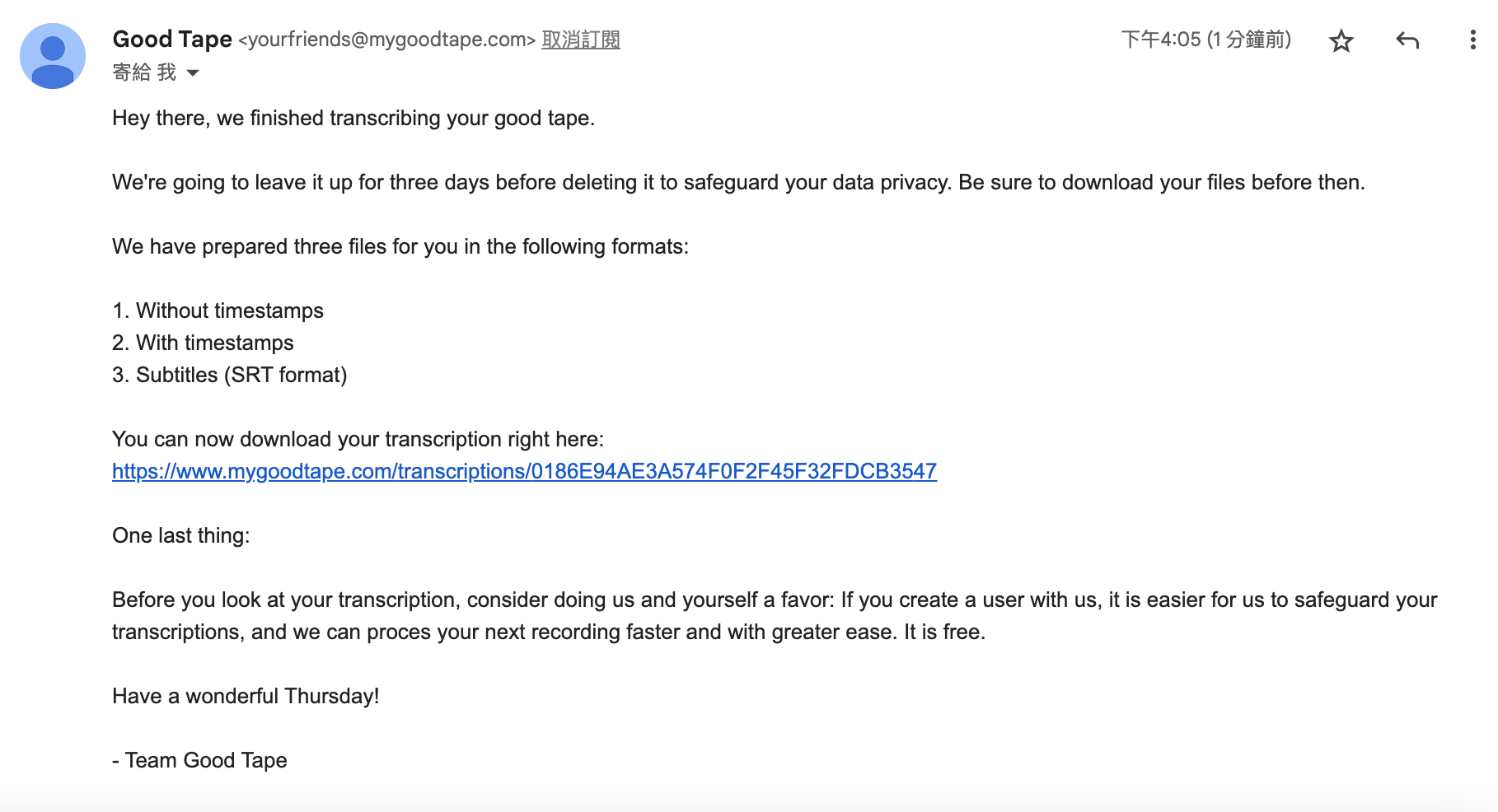Image resolution: width=1498 pixels, height=812 pixels.
Task: Click the sender's profile avatar
Action: 53,56
